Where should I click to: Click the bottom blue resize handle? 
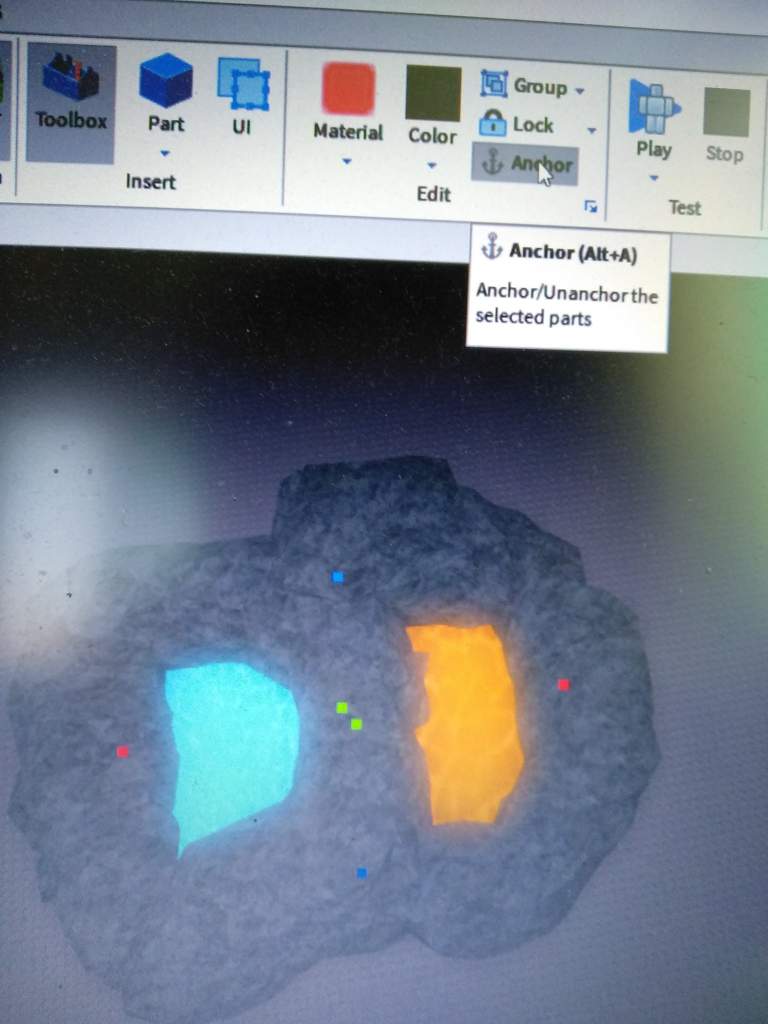coord(361,872)
